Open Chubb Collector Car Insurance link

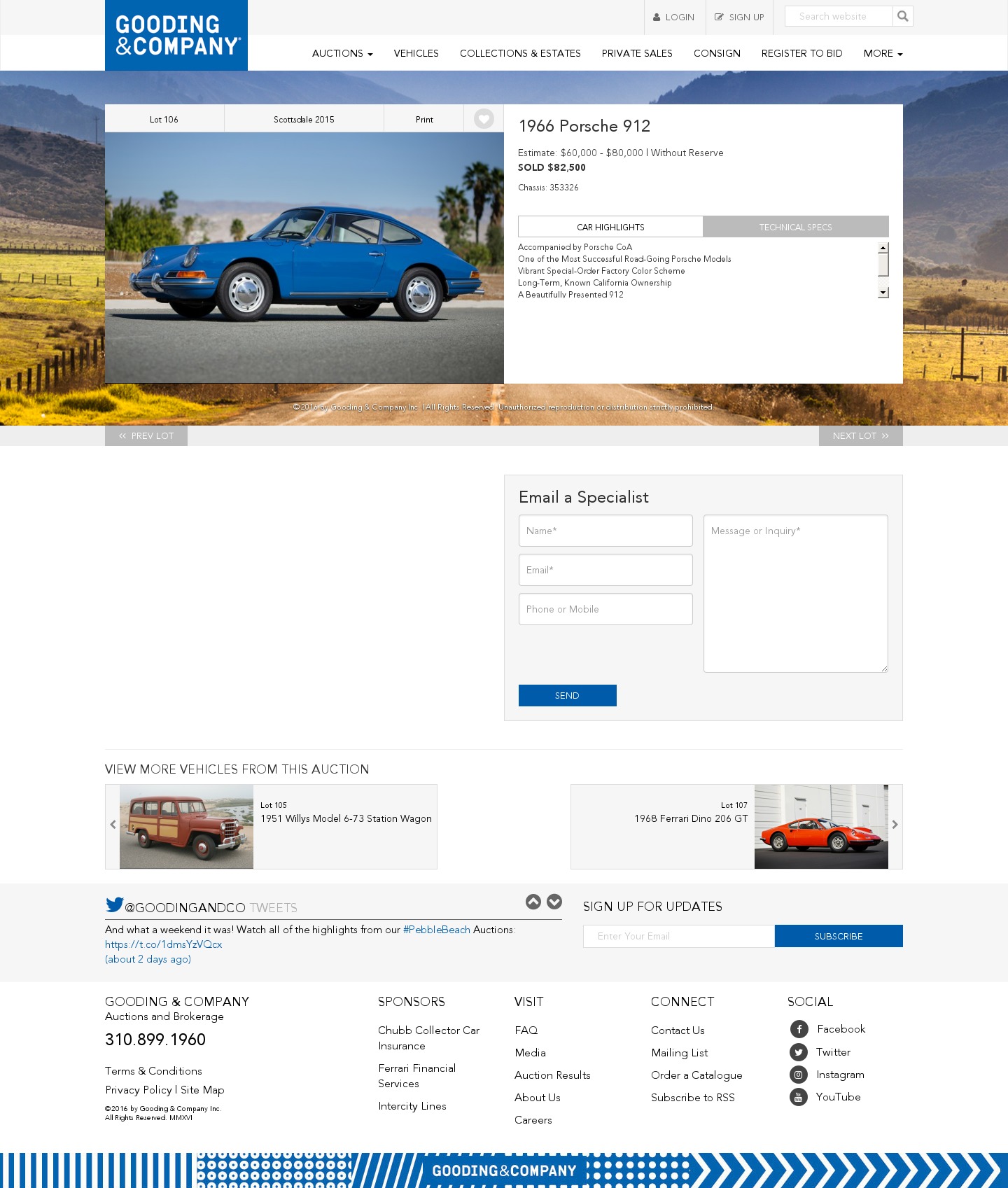pyautogui.click(x=428, y=1038)
